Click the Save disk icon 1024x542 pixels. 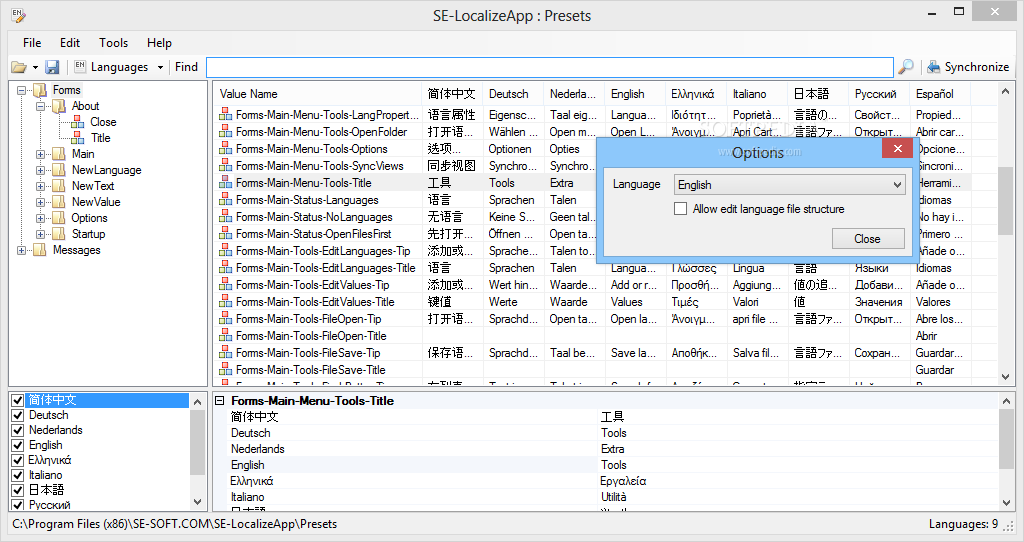[52, 67]
